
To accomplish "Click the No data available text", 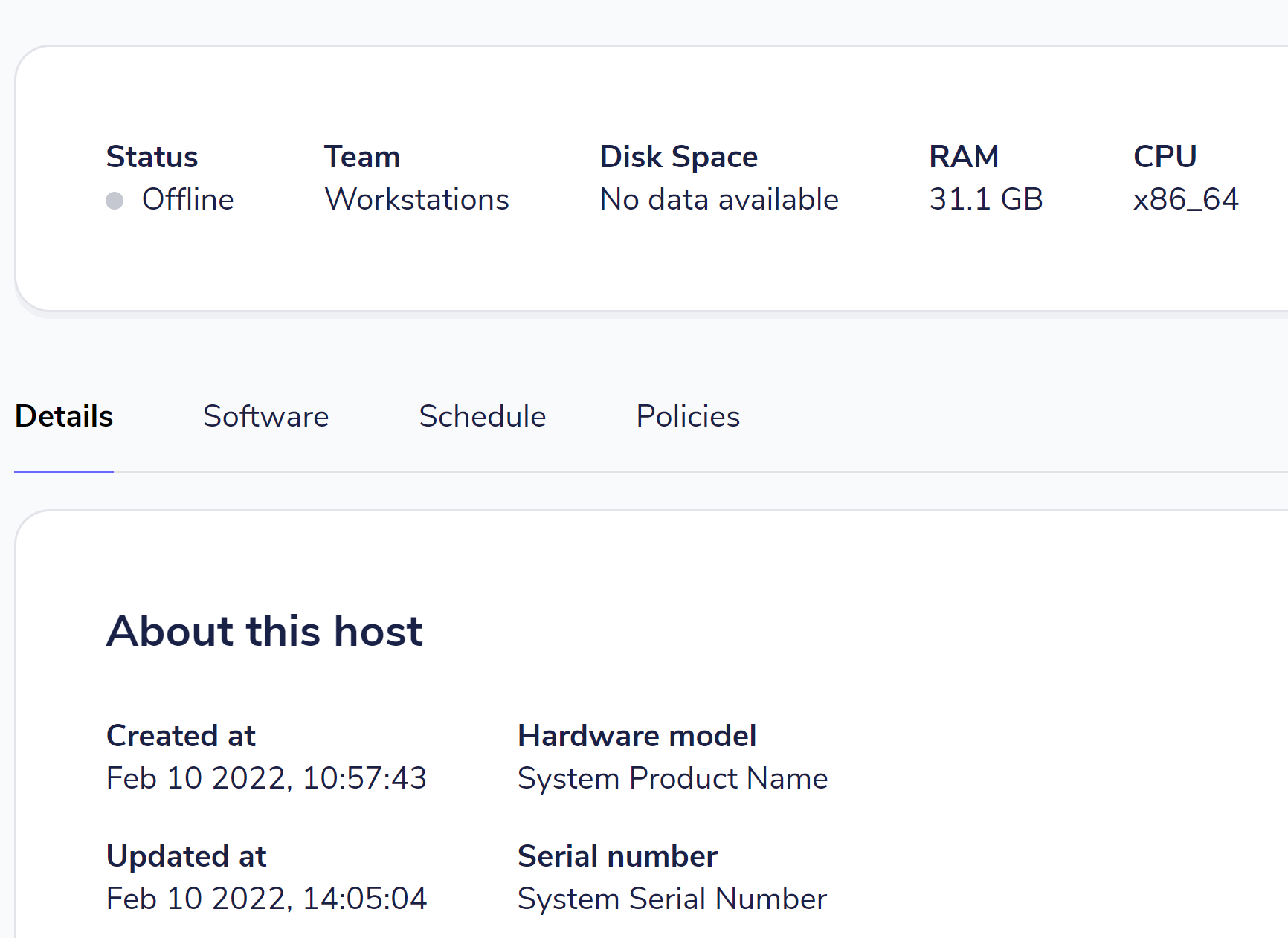I will (x=719, y=200).
